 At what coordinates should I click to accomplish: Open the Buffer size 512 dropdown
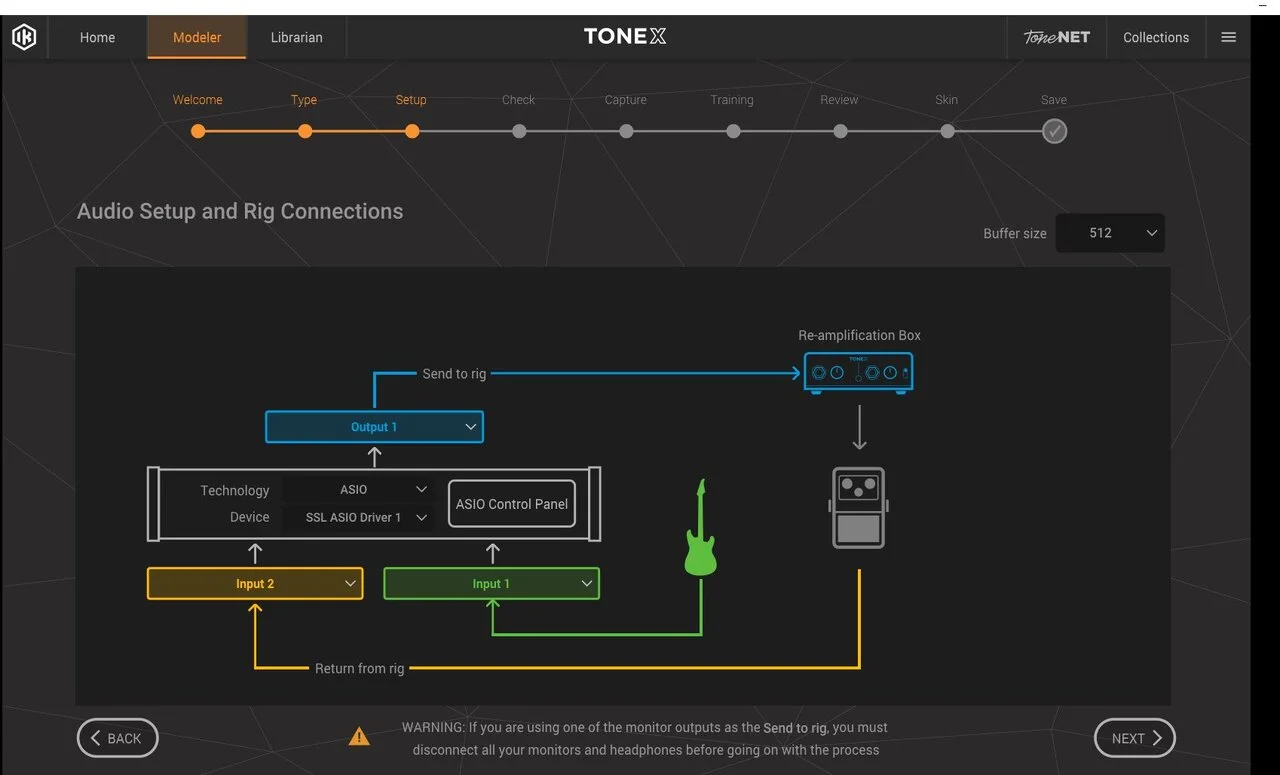point(1110,233)
